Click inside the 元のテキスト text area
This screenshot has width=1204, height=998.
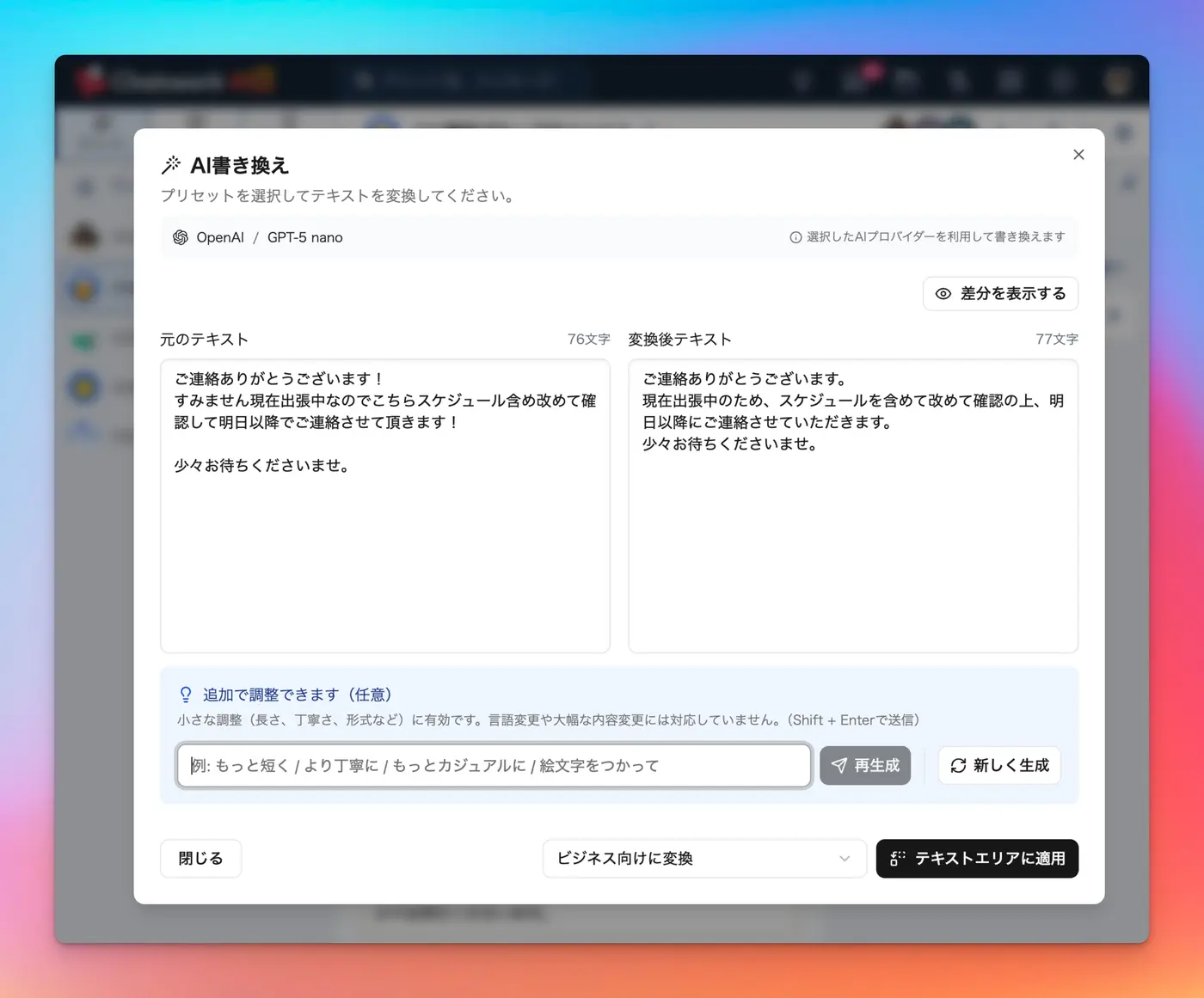click(x=385, y=505)
